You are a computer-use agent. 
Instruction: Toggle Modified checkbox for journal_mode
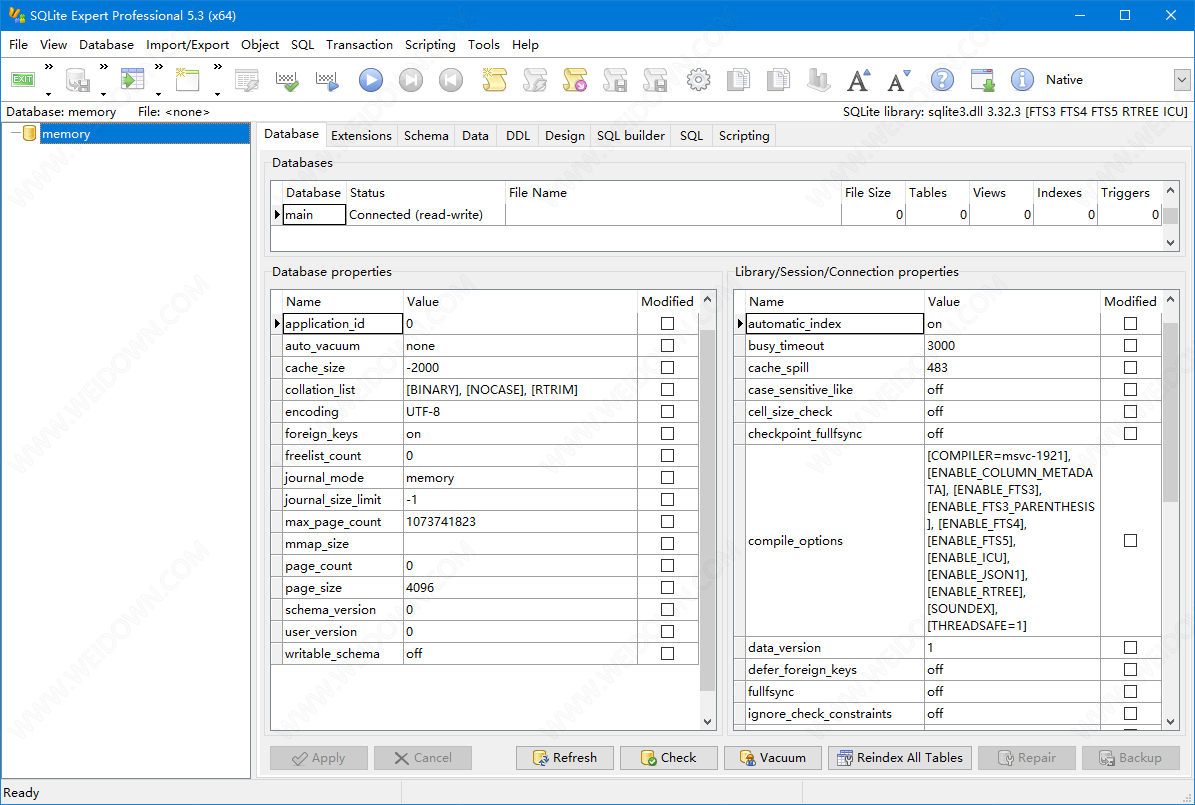coord(668,478)
